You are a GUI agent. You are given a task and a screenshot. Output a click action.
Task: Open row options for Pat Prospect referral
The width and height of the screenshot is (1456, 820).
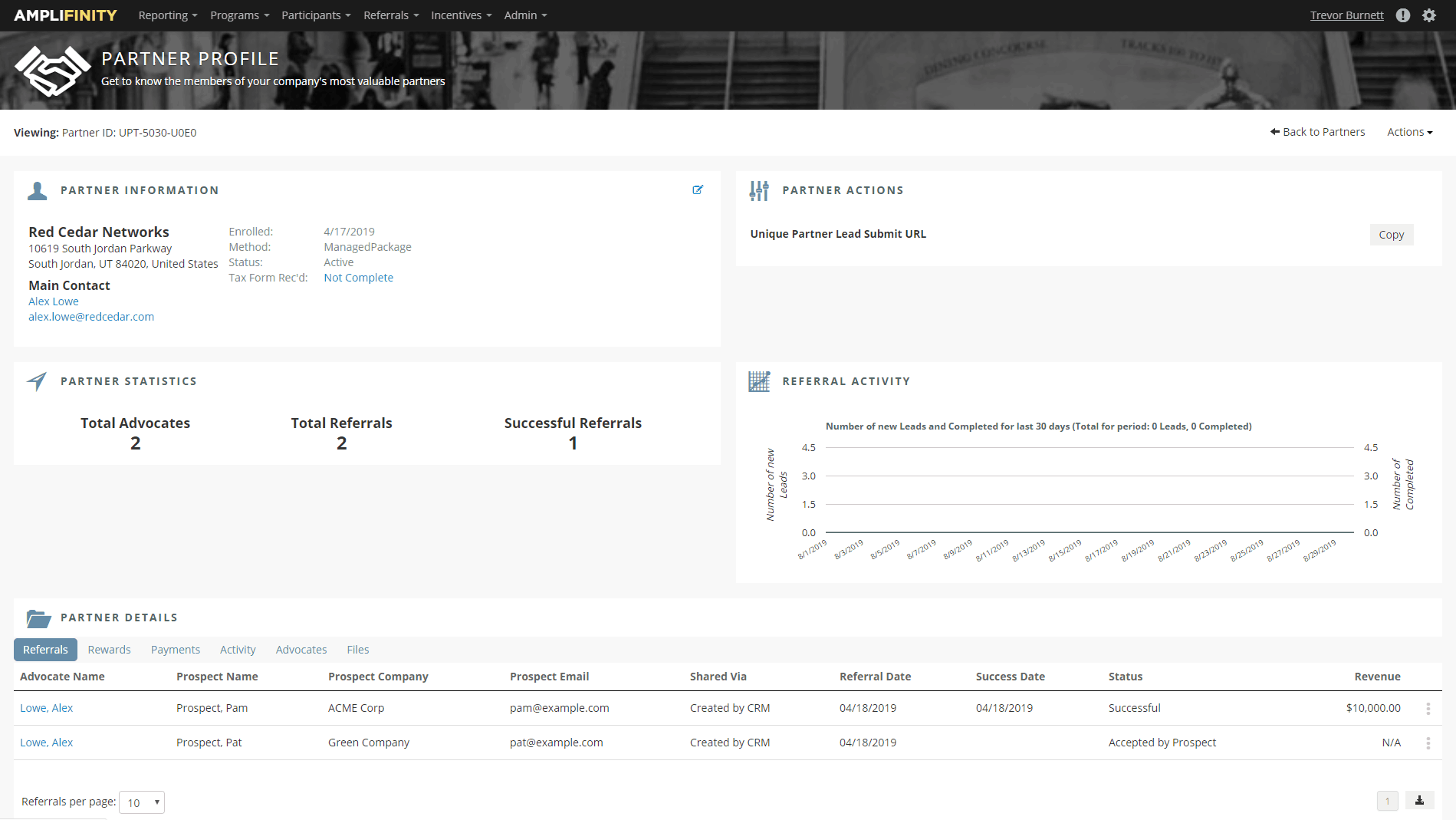coord(1428,743)
